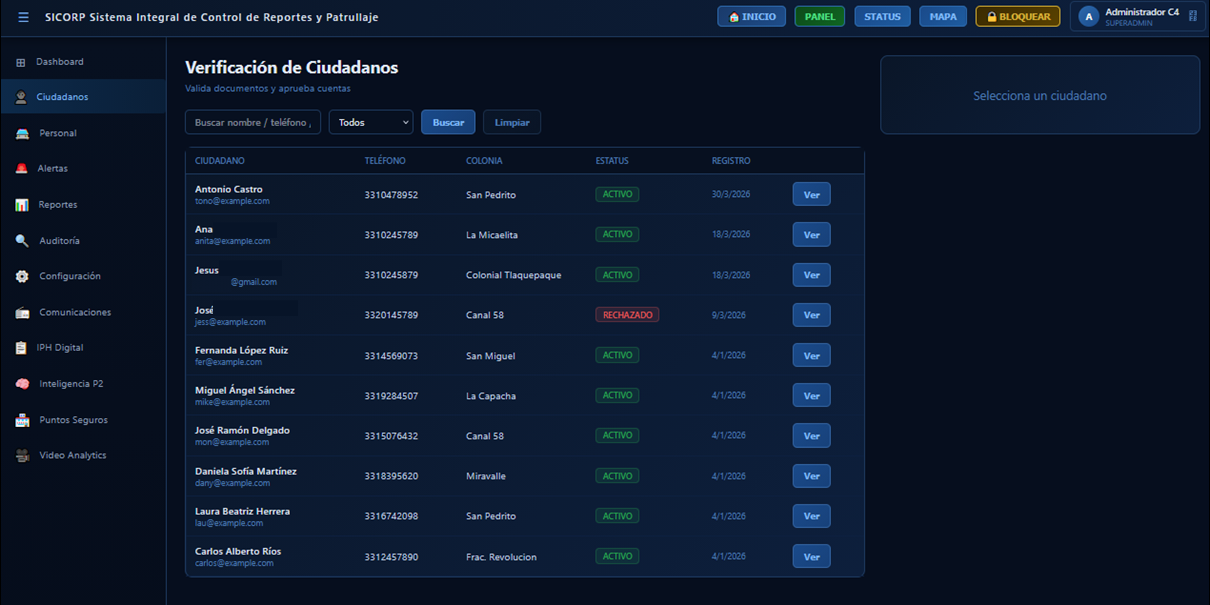Open the hamburger menu icon
Viewport: 1210px width, 605px height.
point(23,17)
